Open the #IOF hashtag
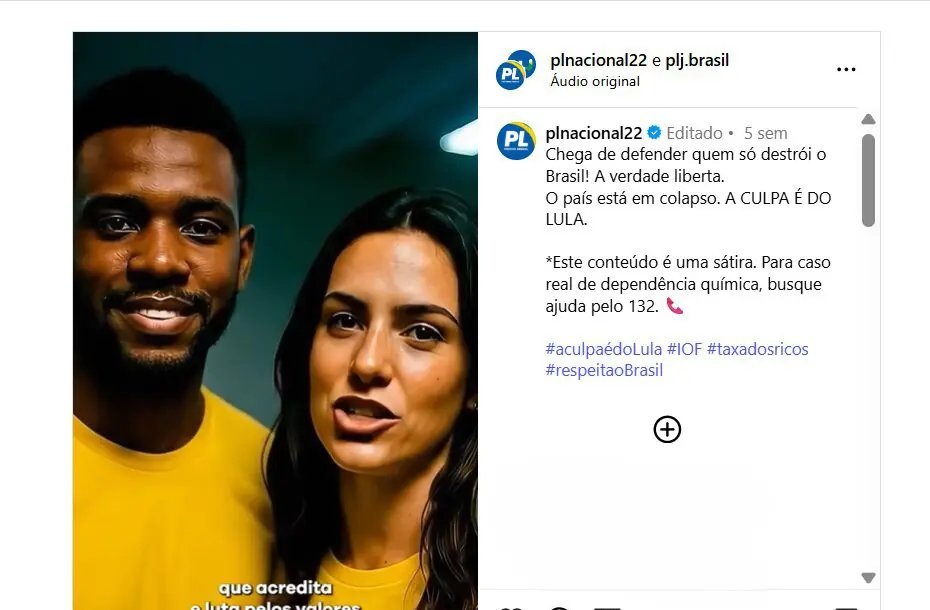Screen dimensions: 930x610 point(684,349)
